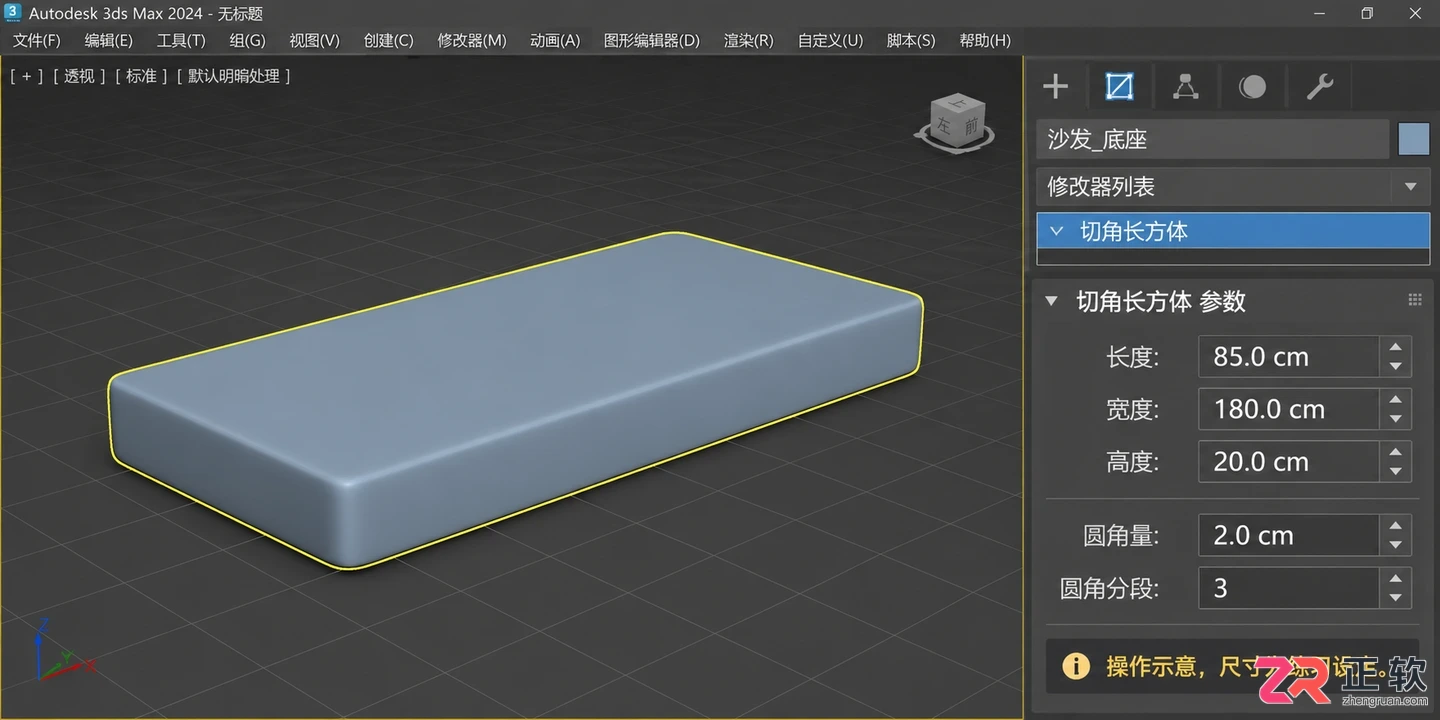1440x720 pixels.
Task: Decrease 圆角量 with spinner down arrow
Action: coord(1395,545)
